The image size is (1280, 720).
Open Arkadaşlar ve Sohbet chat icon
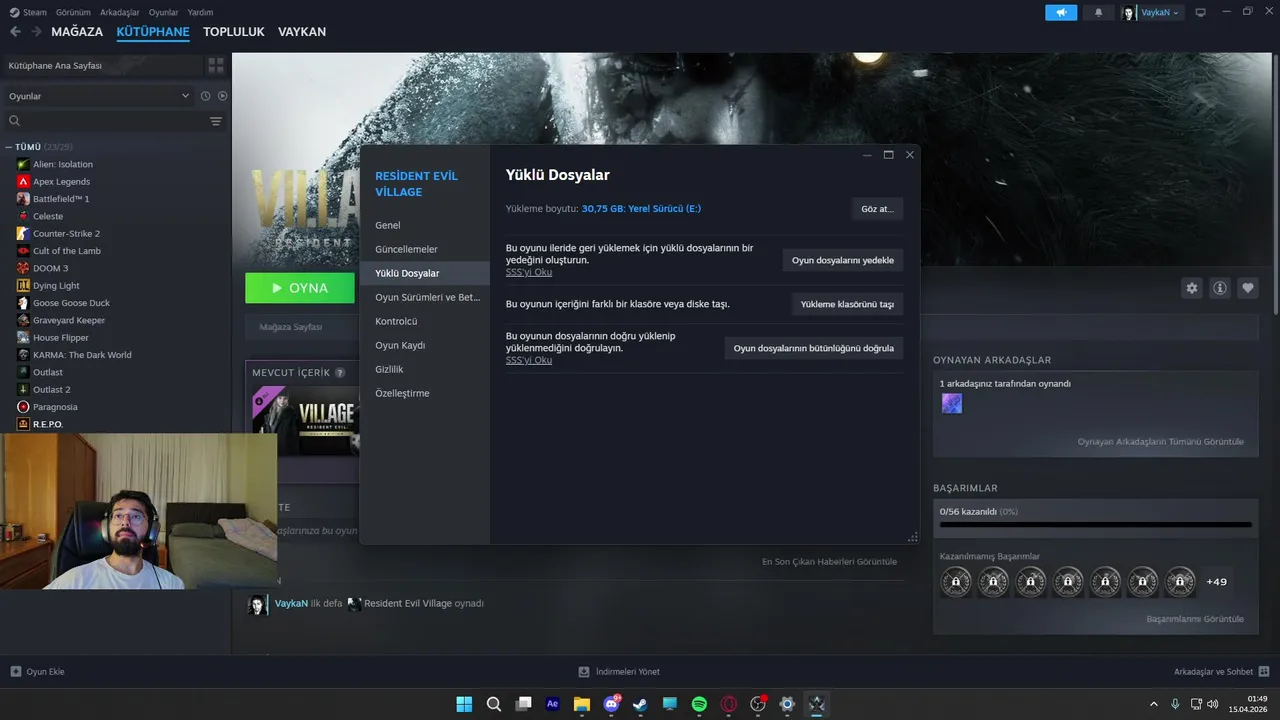coord(1264,672)
